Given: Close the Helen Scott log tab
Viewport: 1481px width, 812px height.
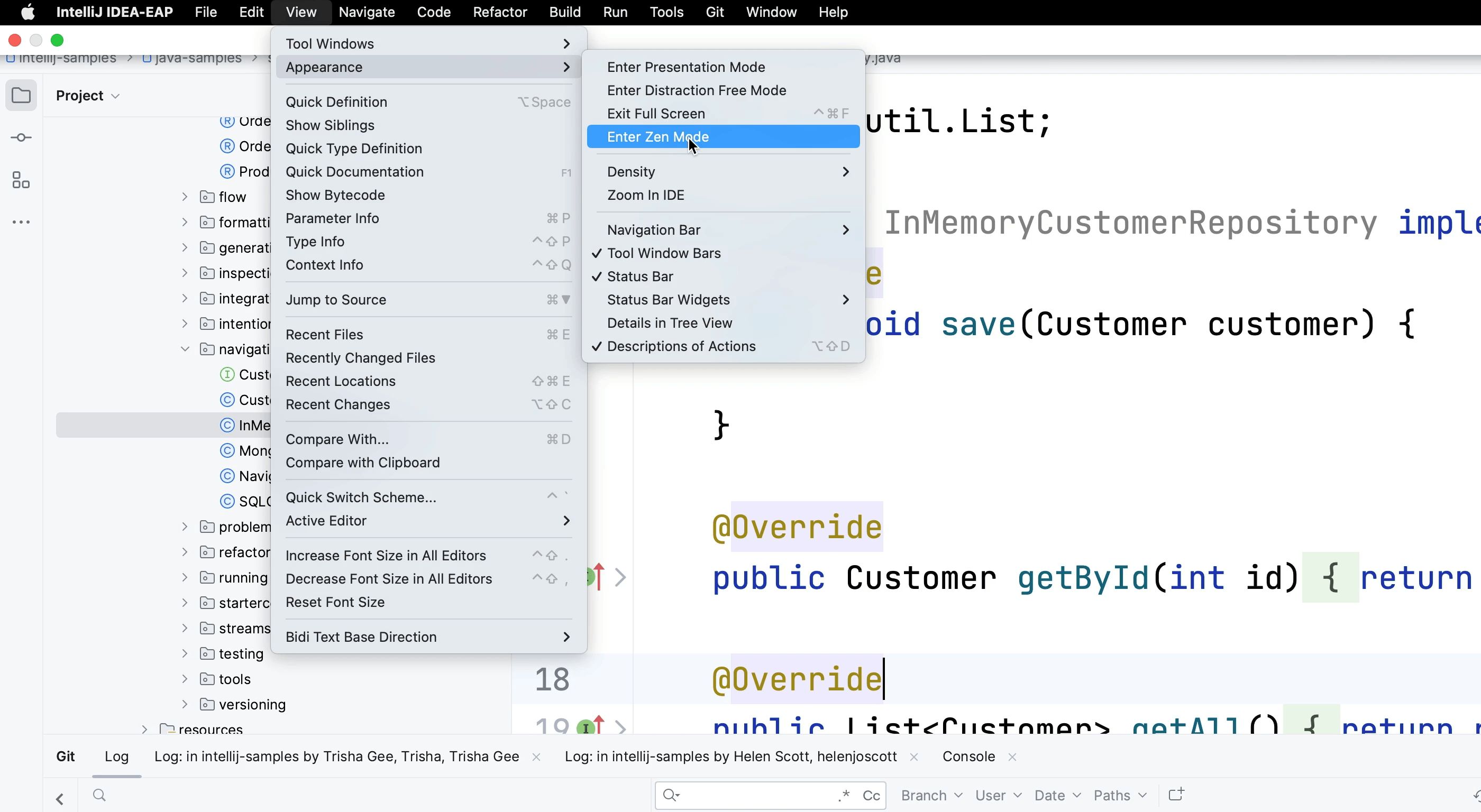Looking at the screenshot, I should (x=914, y=758).
